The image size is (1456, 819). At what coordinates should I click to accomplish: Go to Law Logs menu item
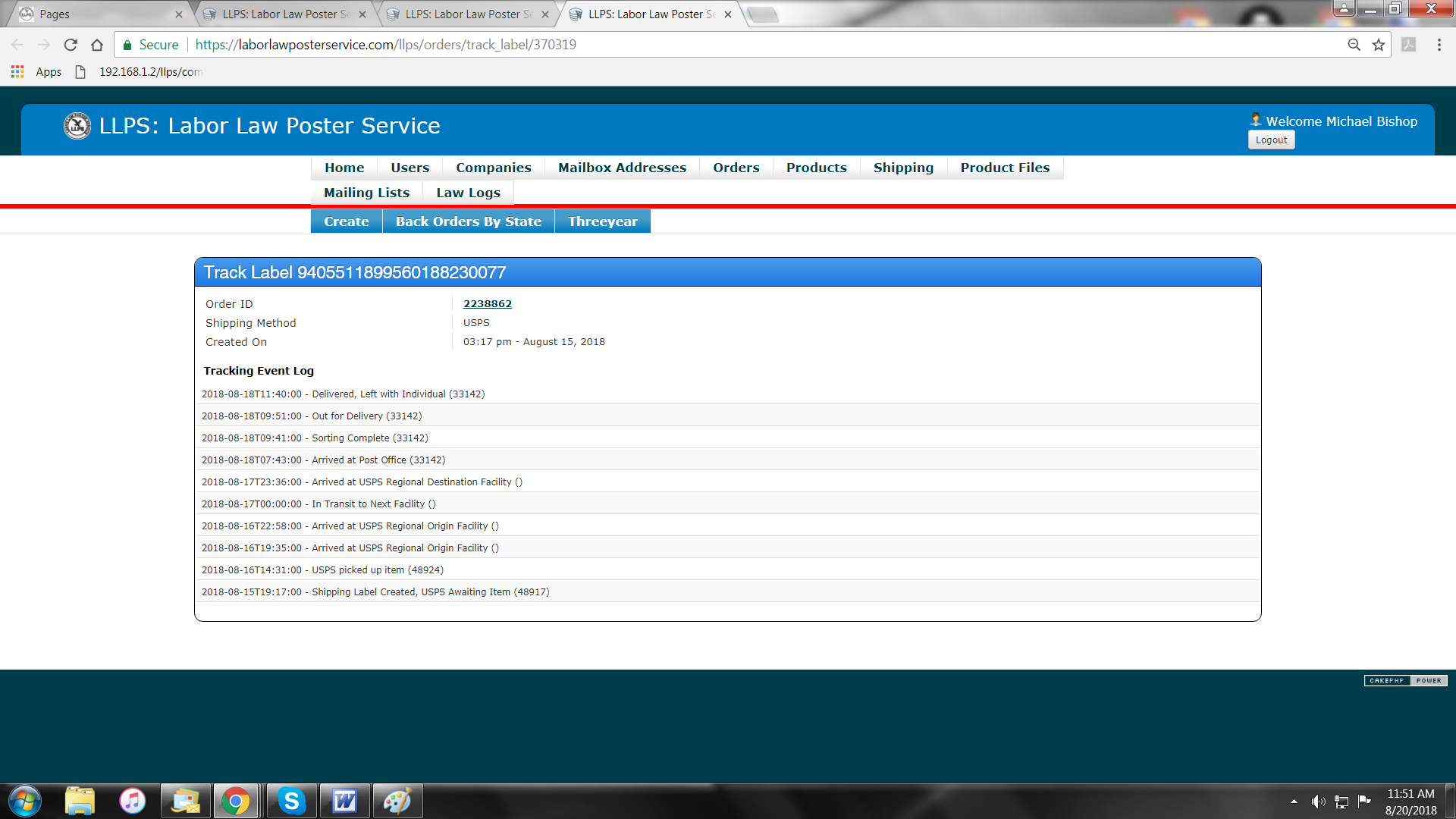pyautogui.click(x=468, y=193)
